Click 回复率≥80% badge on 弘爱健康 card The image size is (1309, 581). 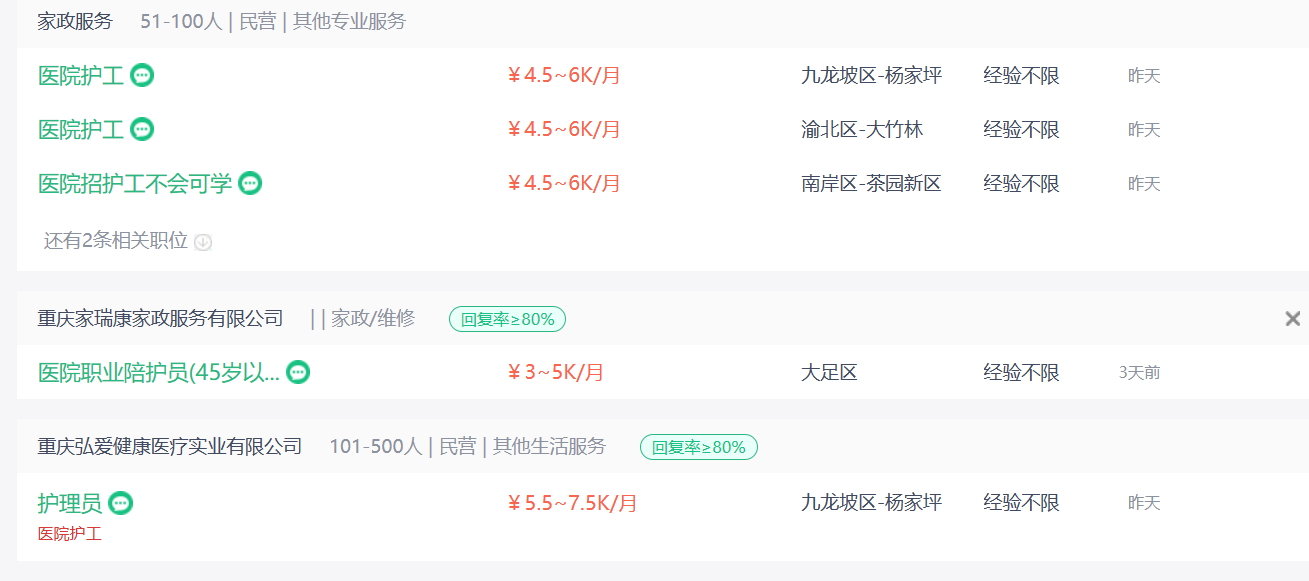[699, 447]
